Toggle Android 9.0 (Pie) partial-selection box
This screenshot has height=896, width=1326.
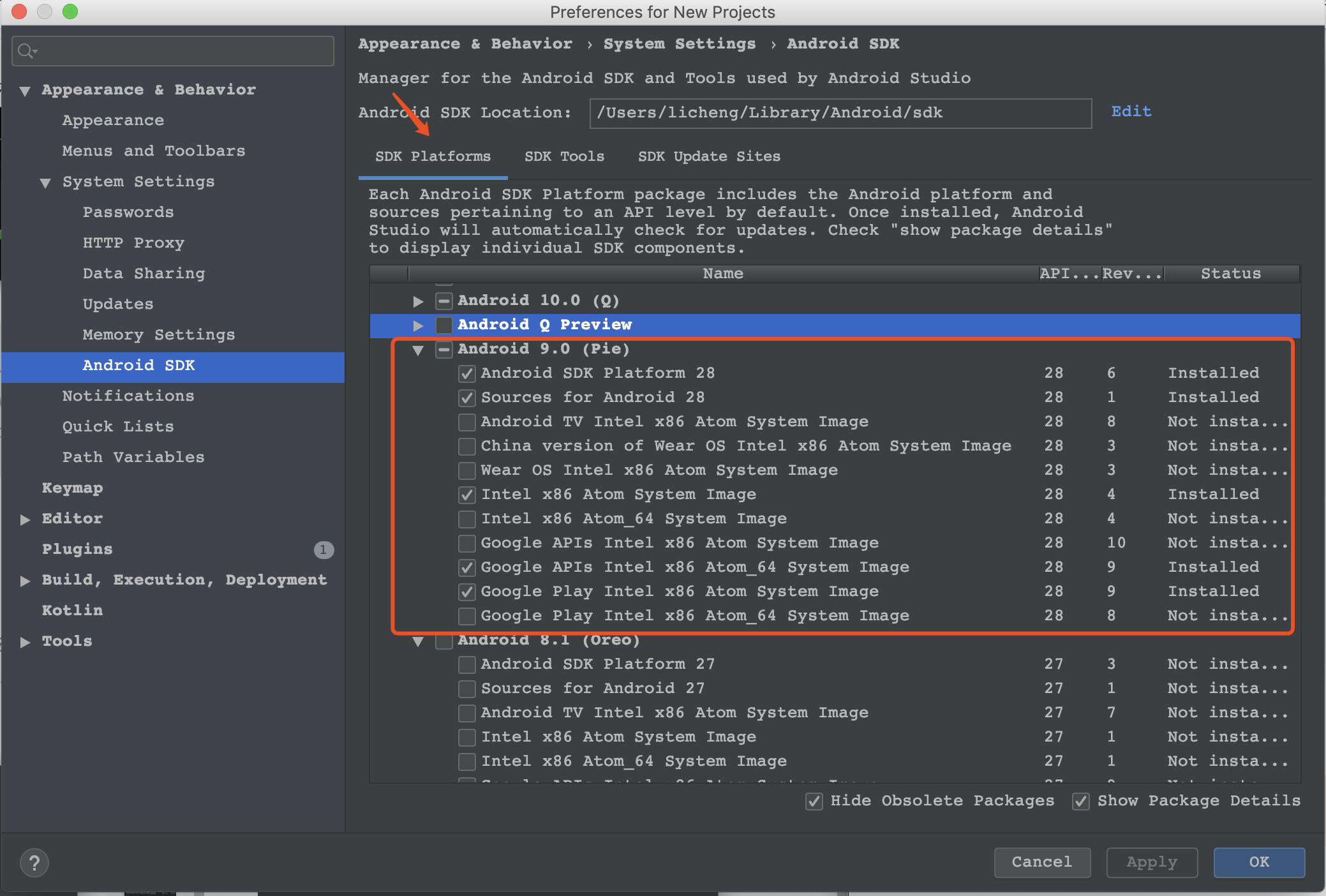[x=444, y=349]
